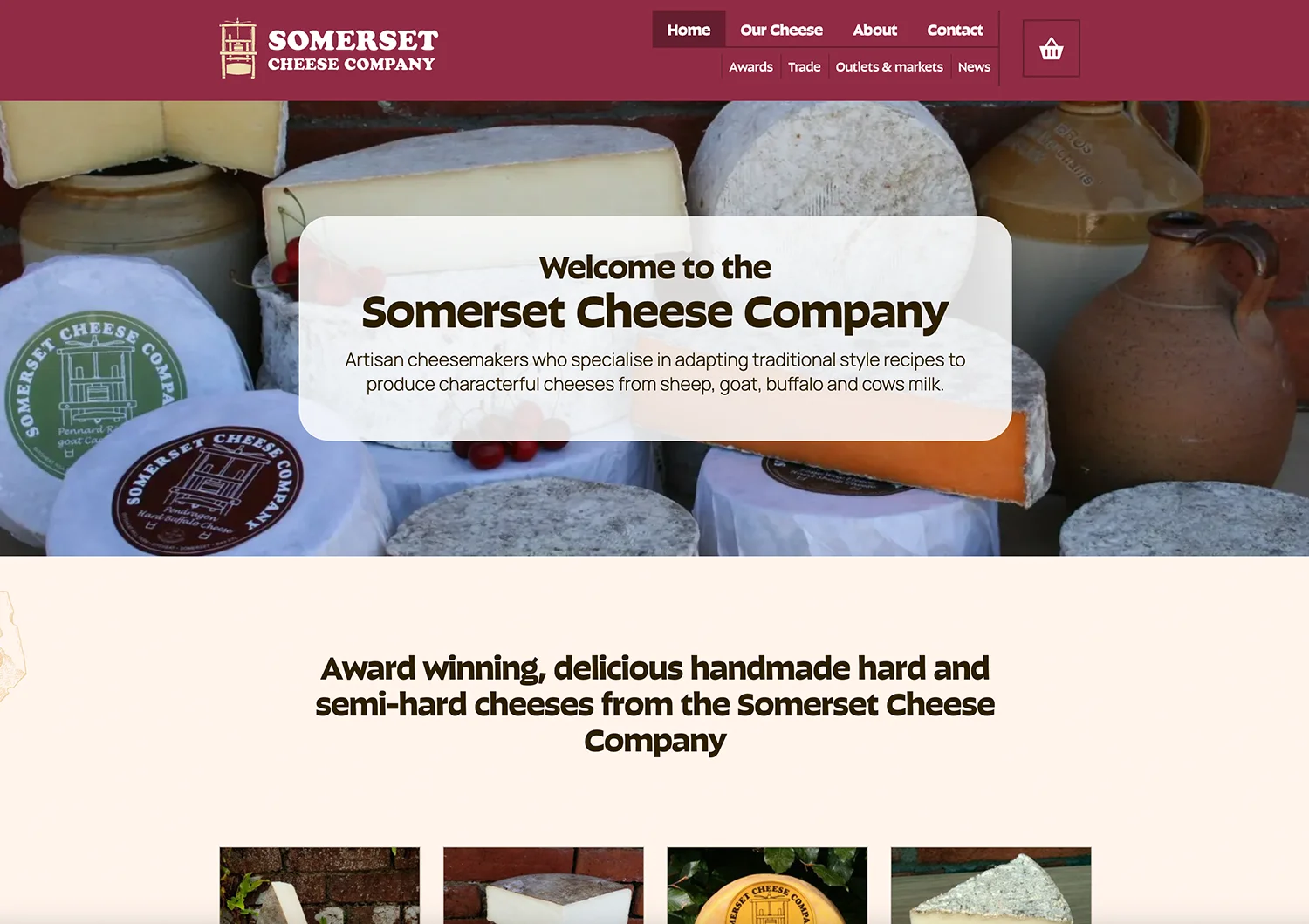The width and height of the screenshot is (1309, 924).
Task: Visit the News section
Action: click(x=974, y=67)
